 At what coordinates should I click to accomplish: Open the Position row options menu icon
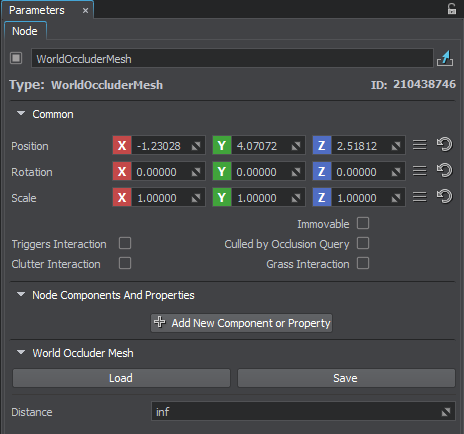[420, 145]
